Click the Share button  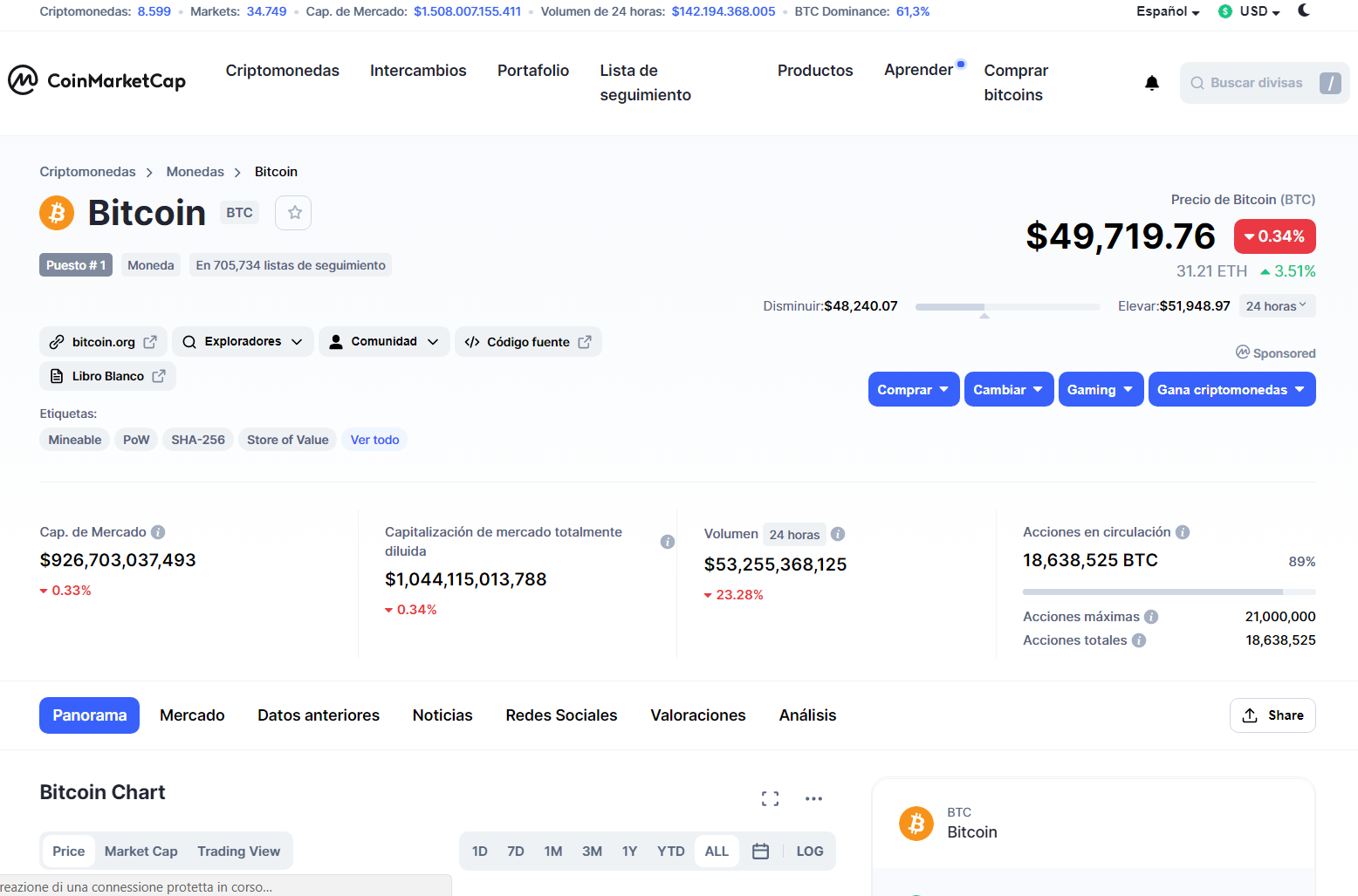(x=1272, y=715)
